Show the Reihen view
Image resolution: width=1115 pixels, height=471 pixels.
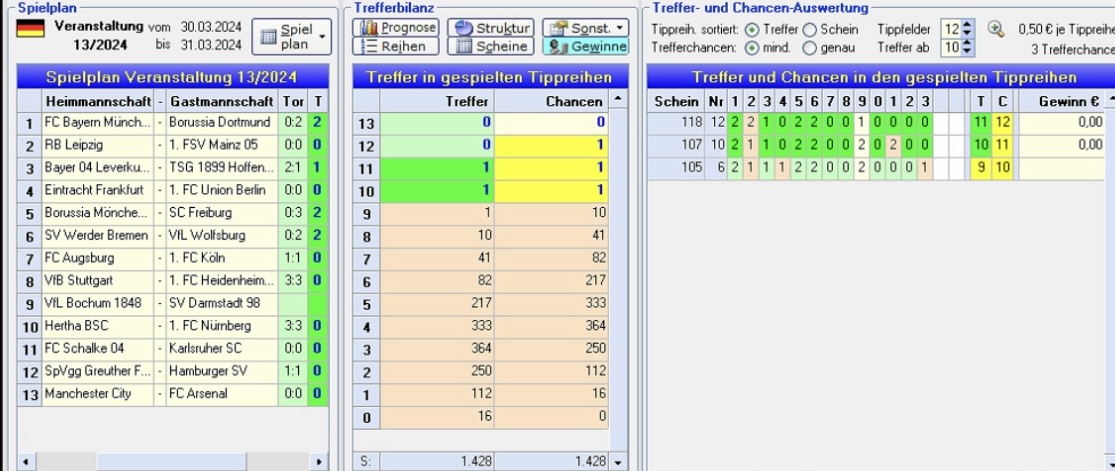pos(396,46)
